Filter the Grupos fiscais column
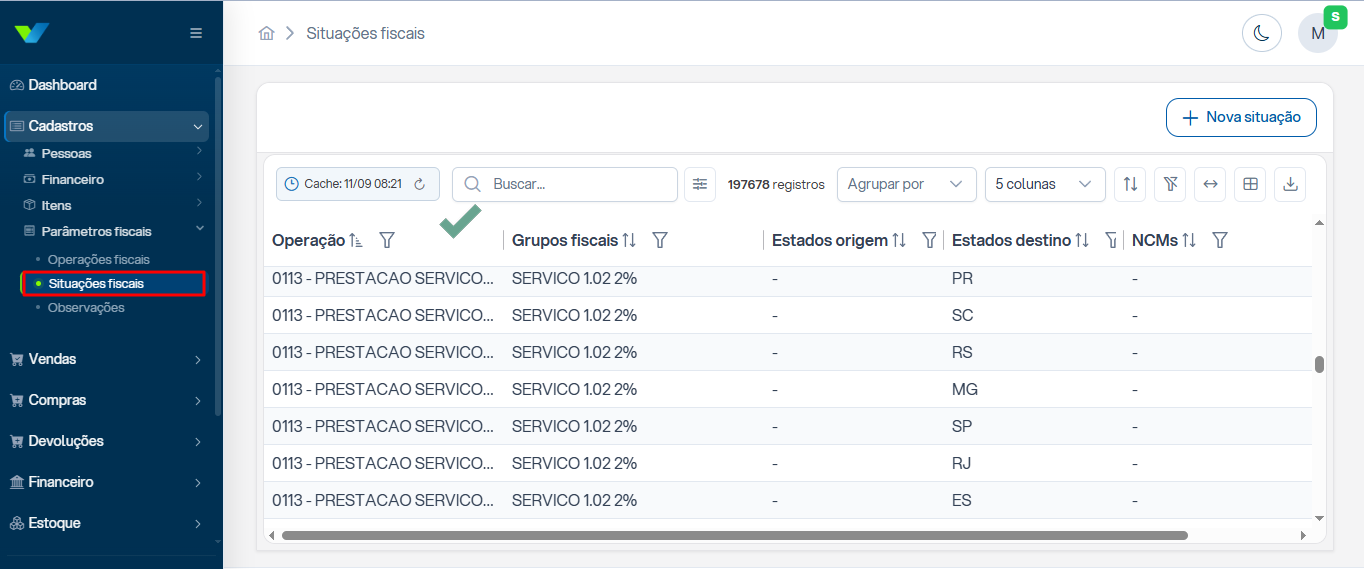This screenshot has width=1364, height=569. tap(660, 240)
